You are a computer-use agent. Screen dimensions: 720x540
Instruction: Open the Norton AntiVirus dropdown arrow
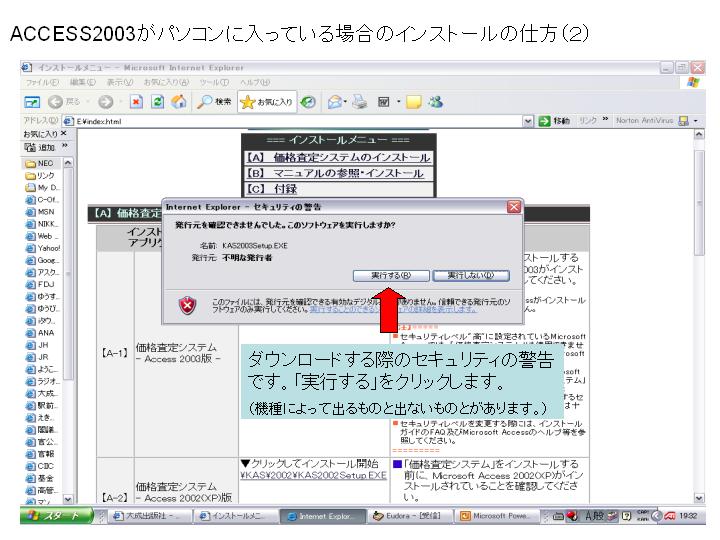click(x=696, y=121)
